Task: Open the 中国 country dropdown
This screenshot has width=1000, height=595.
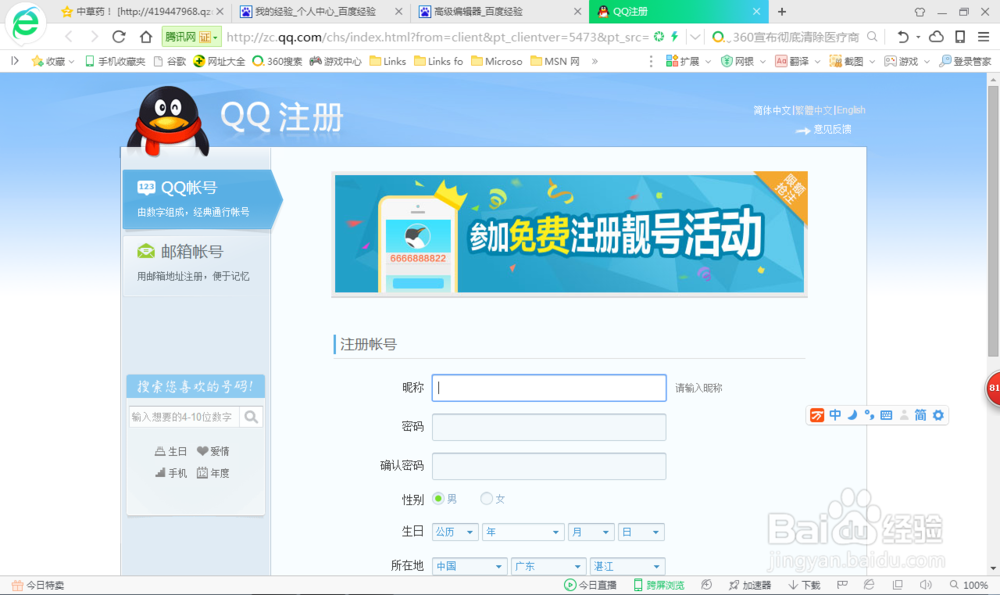Action: pos(469,566)
